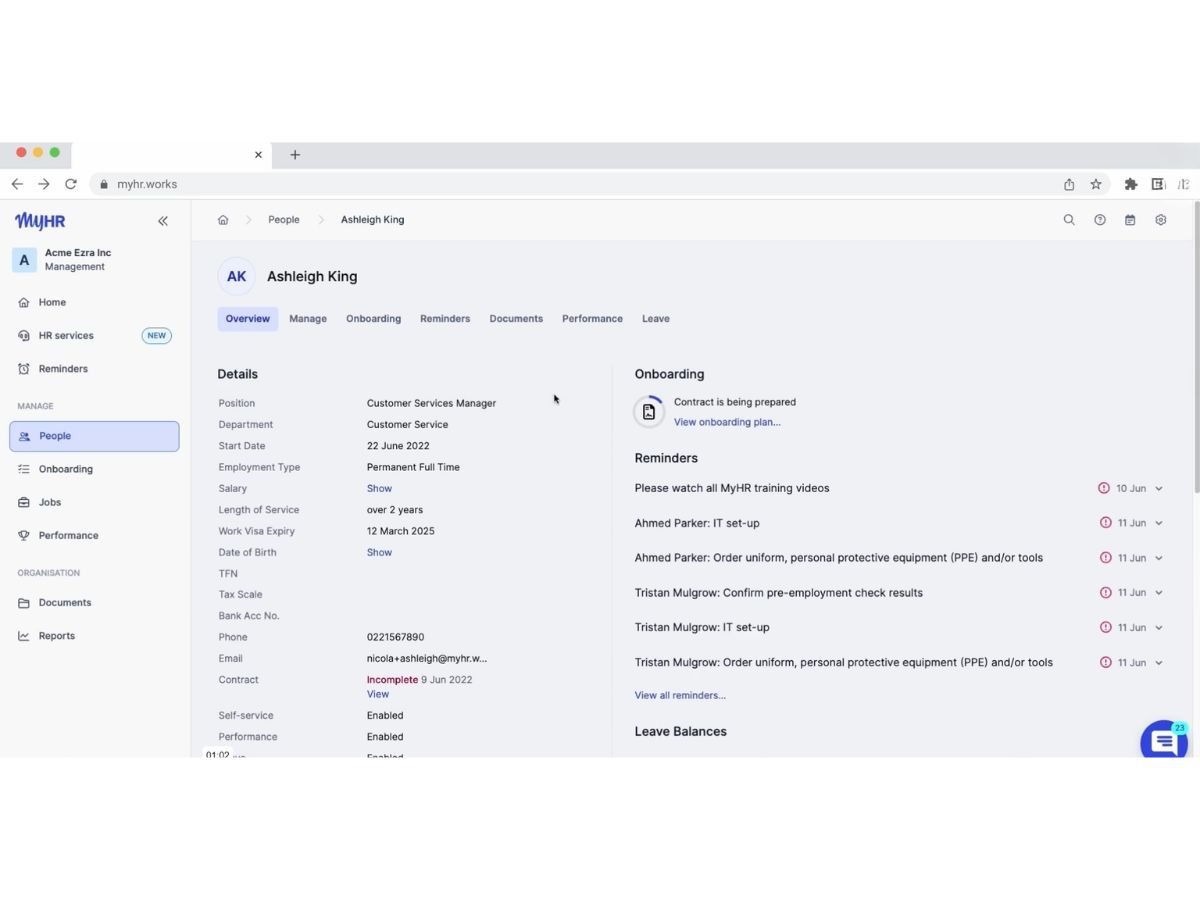Click the 'Incomplete' contract status
The image size is (1200, 900).
[x=392, y=680]
